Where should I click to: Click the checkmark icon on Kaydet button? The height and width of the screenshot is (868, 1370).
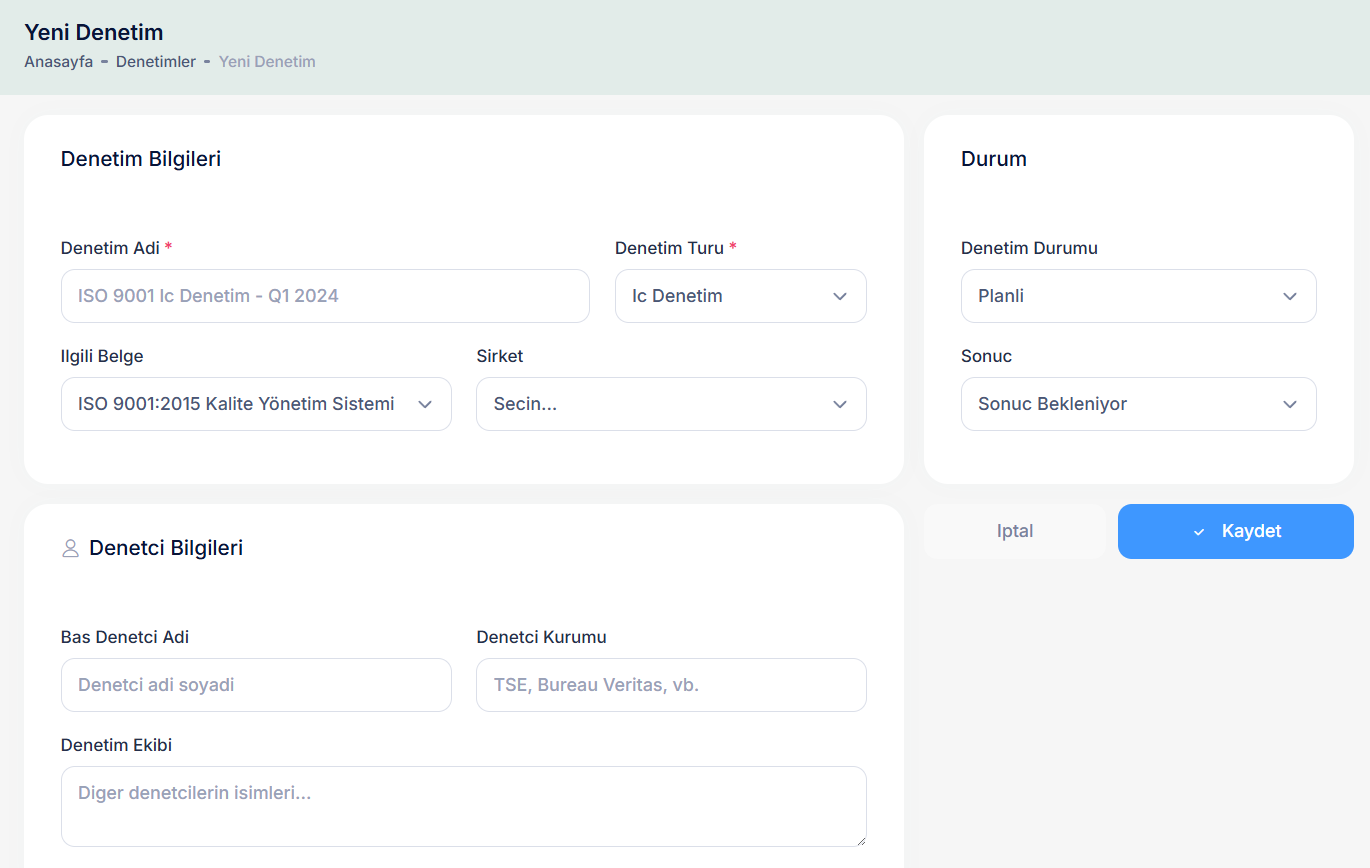1199,532
